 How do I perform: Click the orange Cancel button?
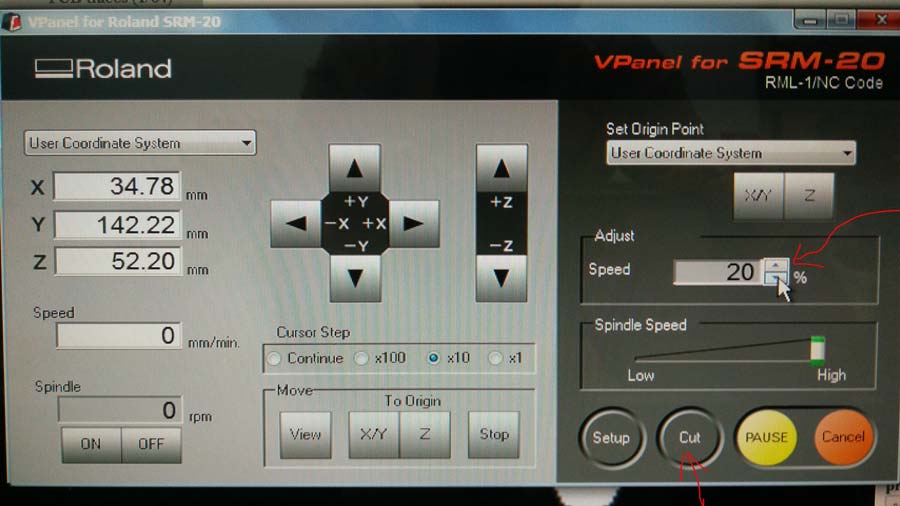[843, 437]
